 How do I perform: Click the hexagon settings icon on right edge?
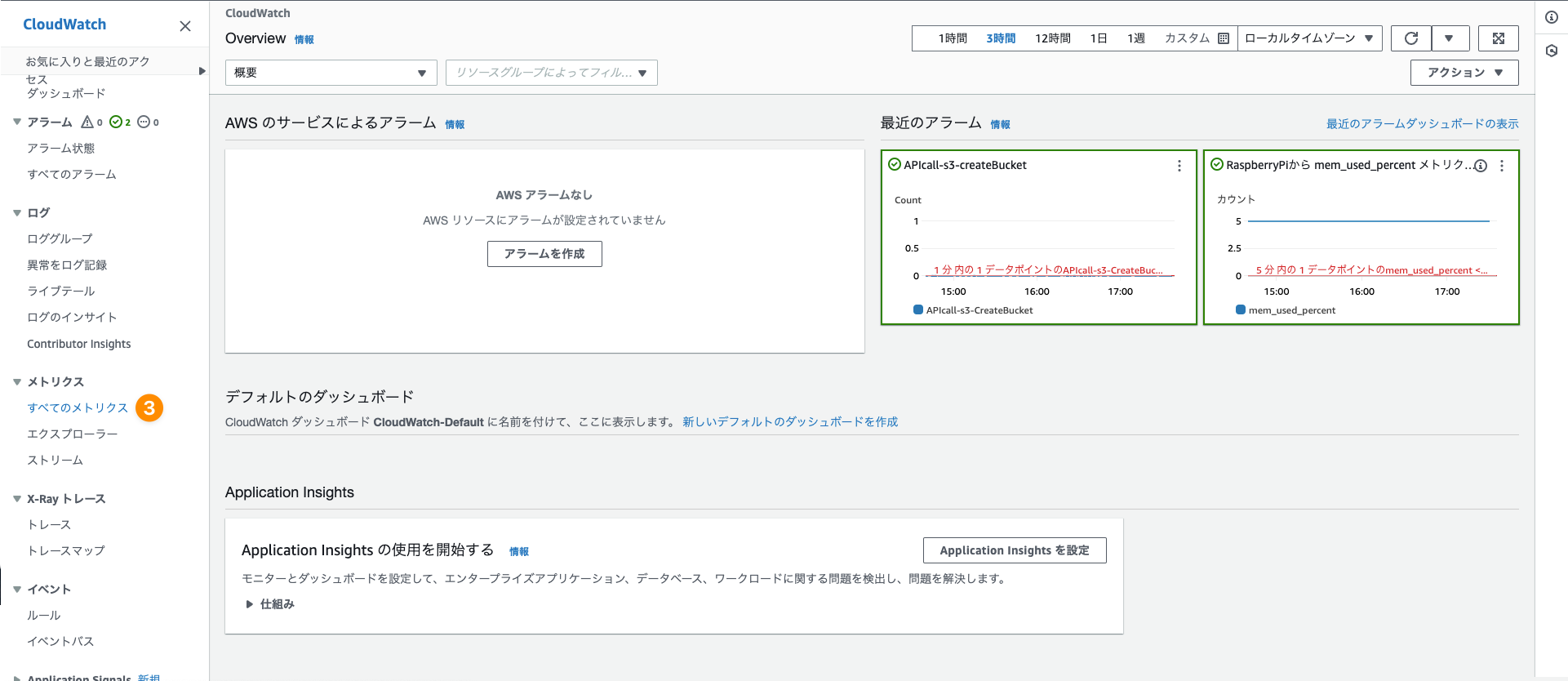coord(1552,51)
